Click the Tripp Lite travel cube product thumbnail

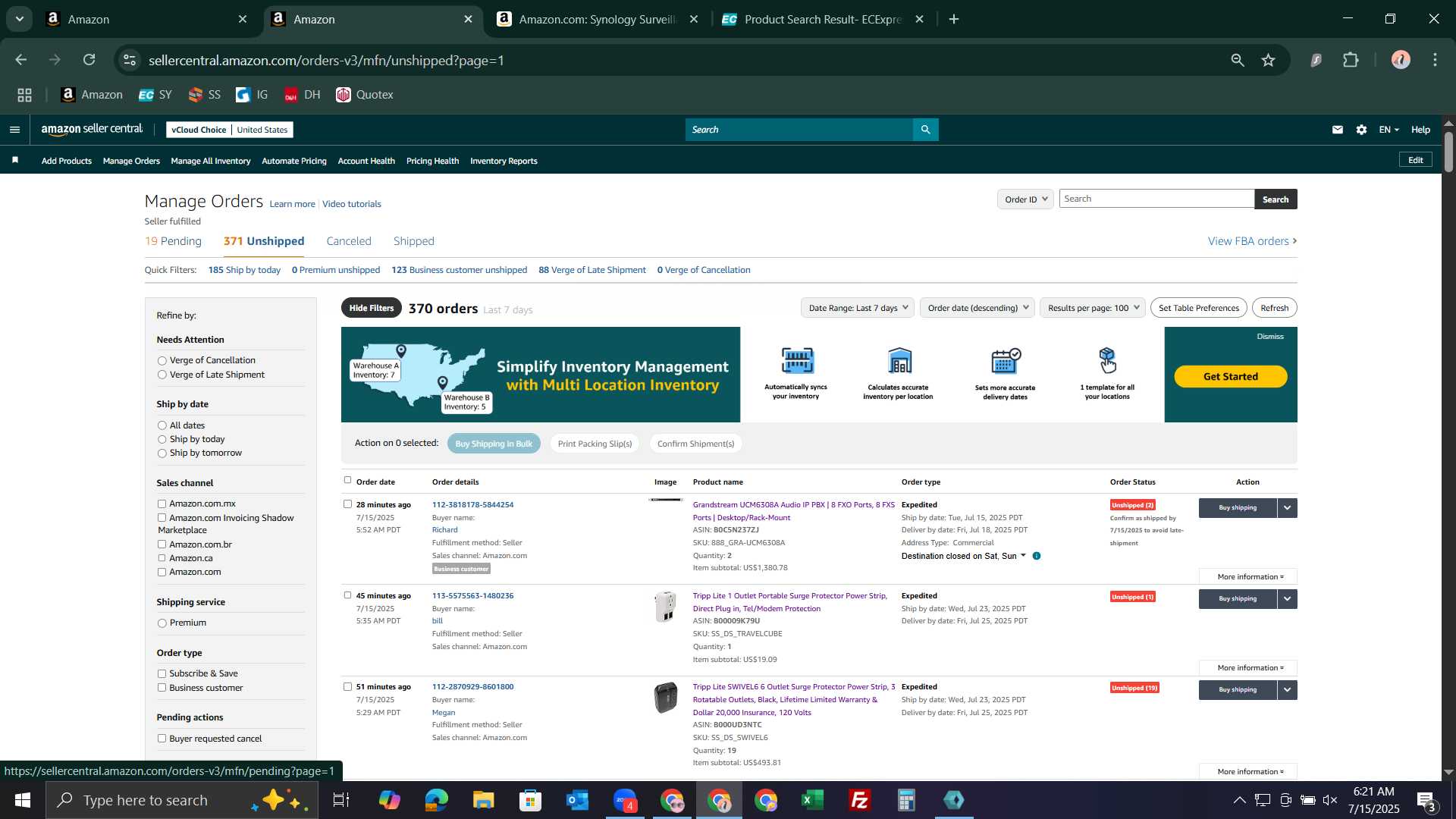[x=666, y=607]
